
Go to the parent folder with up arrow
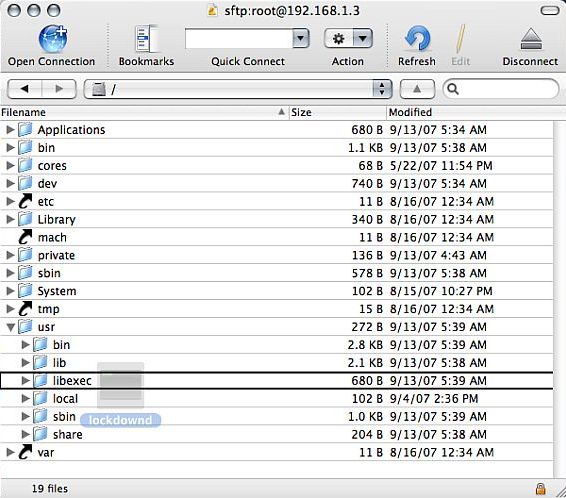pos(417,89)
